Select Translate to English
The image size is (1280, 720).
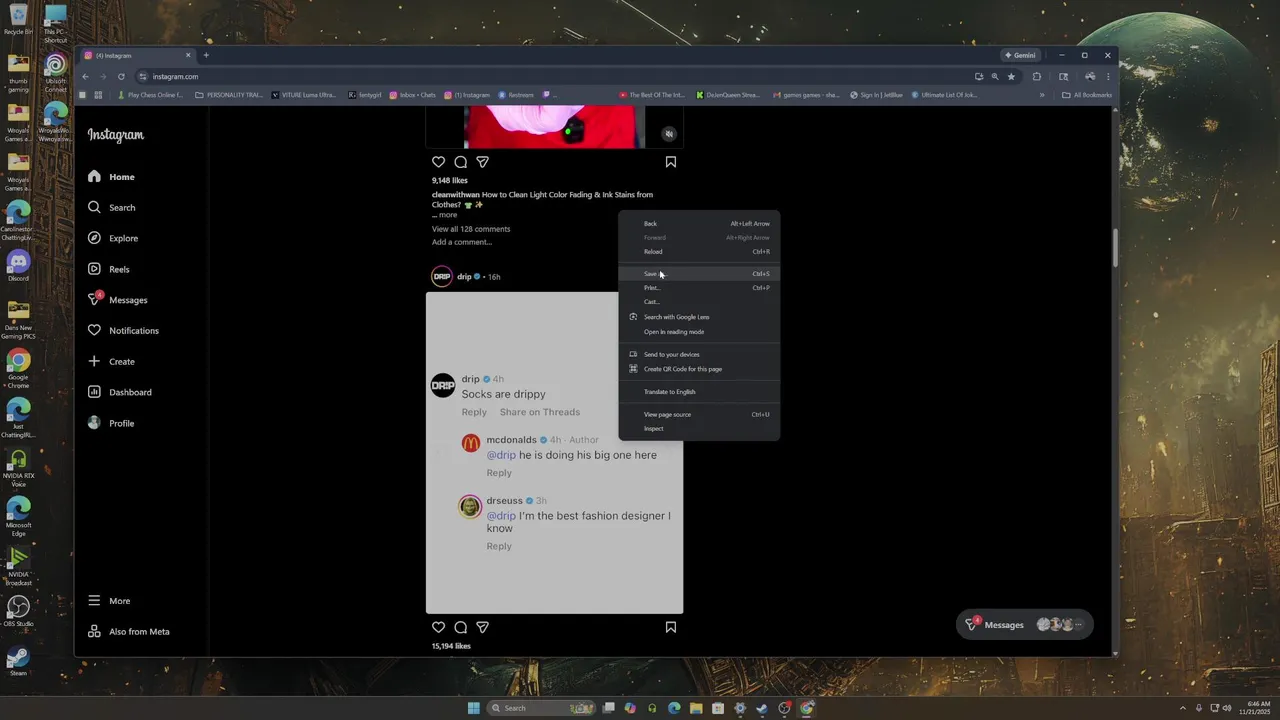pos(699,392)
